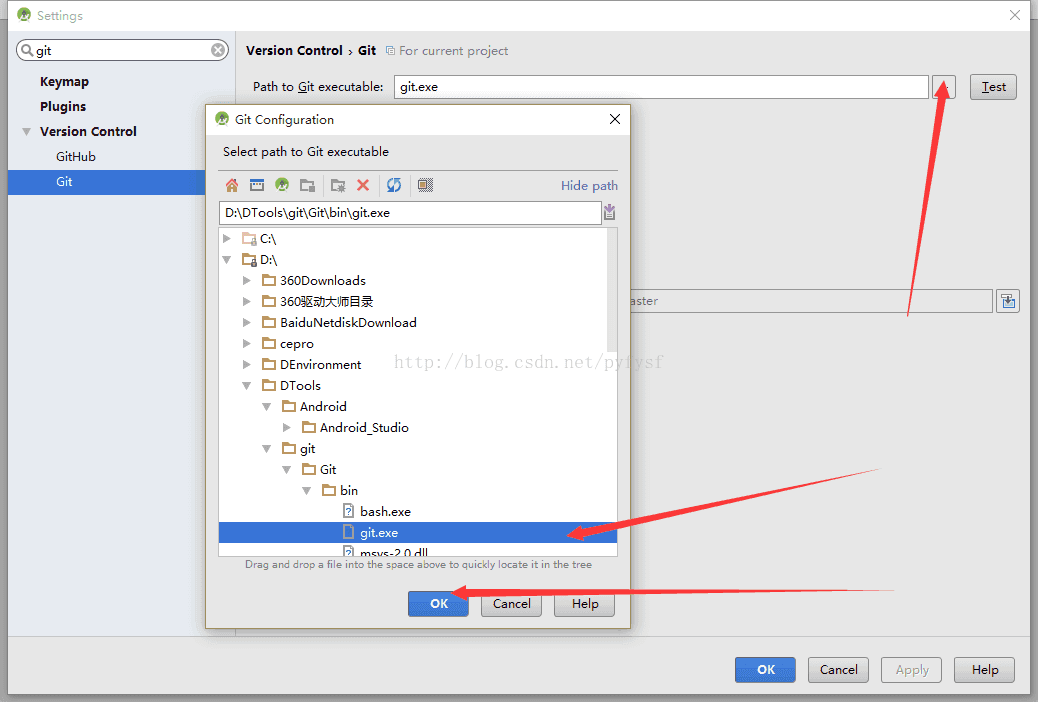Click the browse button beside the Git executable path
The height and width of the screenshot is (702, 1038).
tap(944, 87)
